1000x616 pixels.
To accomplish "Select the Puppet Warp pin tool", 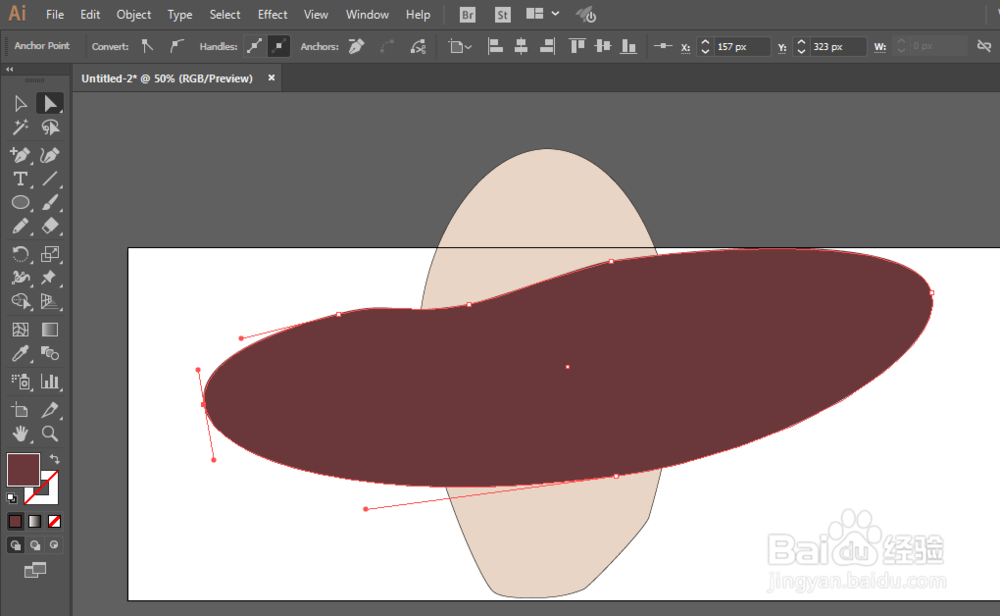I will (x=50, y=278).
